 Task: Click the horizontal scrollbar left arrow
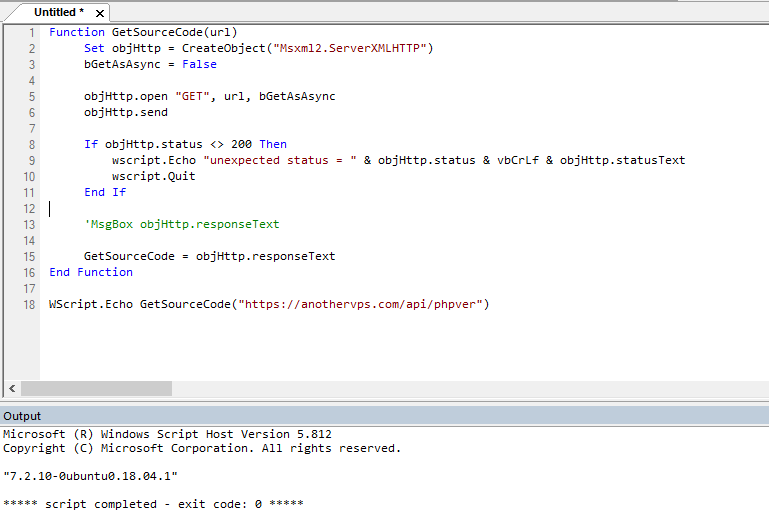(x=12, y=389)
